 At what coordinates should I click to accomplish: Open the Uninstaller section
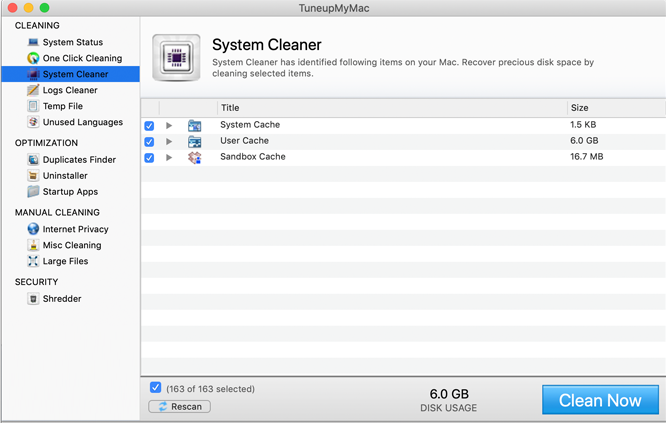[x=65, y=175]
